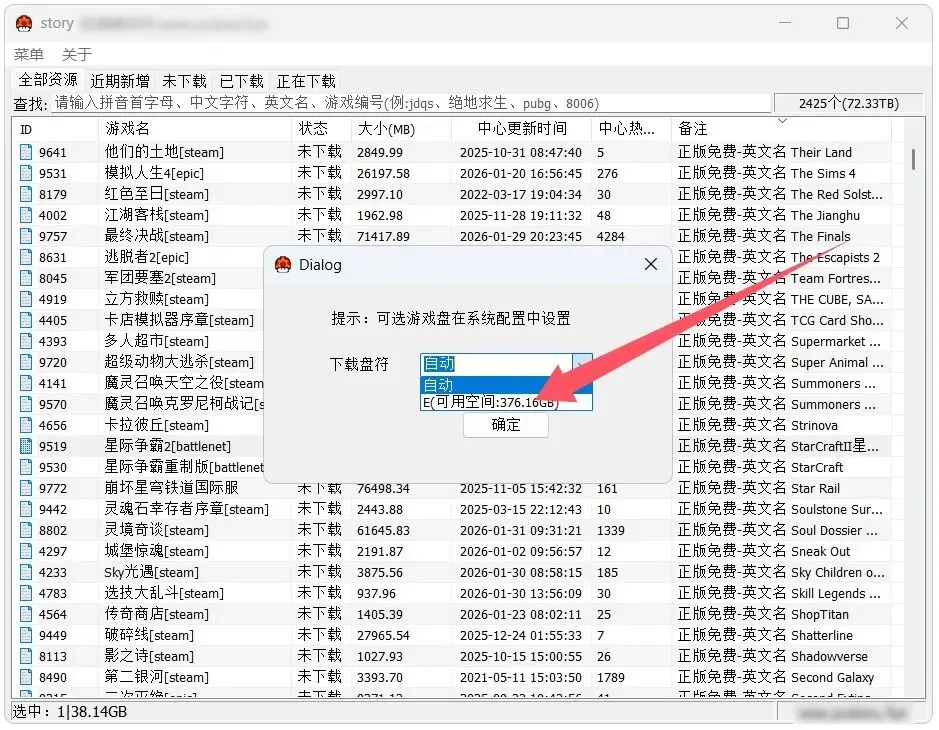Select the 第二银河[steam] row

point(452,677)
